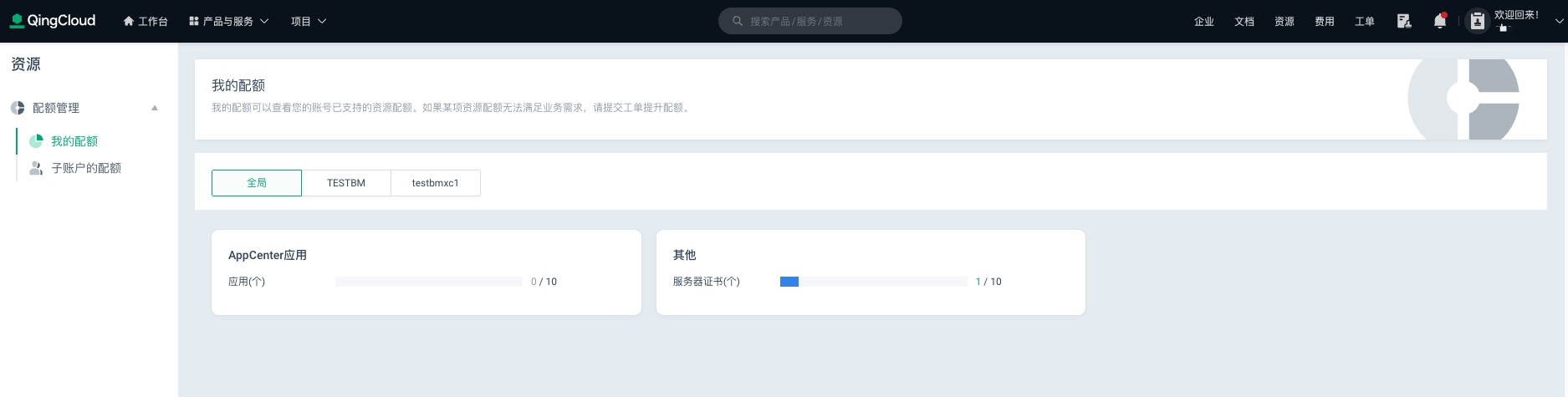Click the QingCloud logo
1568x397 pixels.
tap(53, 21)
